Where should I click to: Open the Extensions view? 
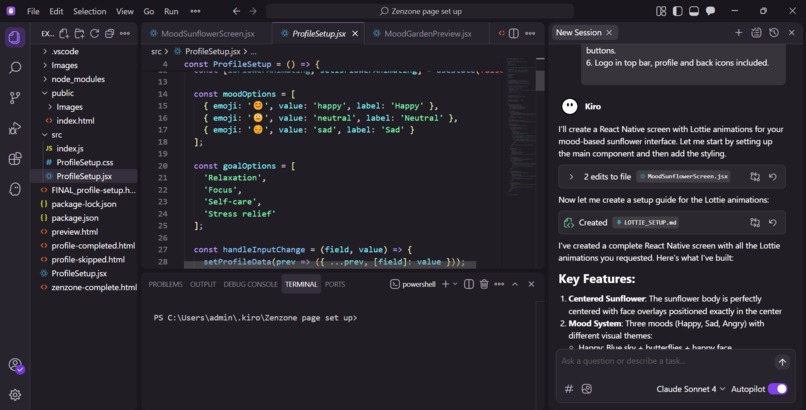click(x=15, y=158)
